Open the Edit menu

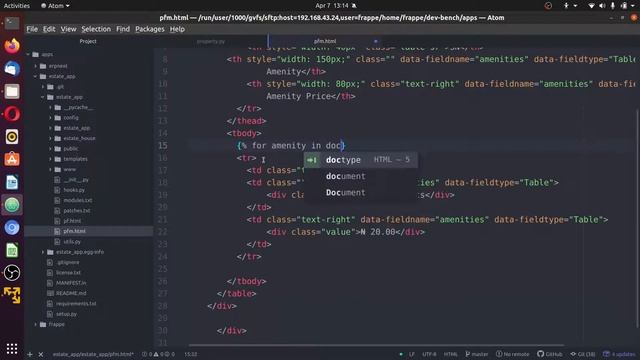(49, 29)
